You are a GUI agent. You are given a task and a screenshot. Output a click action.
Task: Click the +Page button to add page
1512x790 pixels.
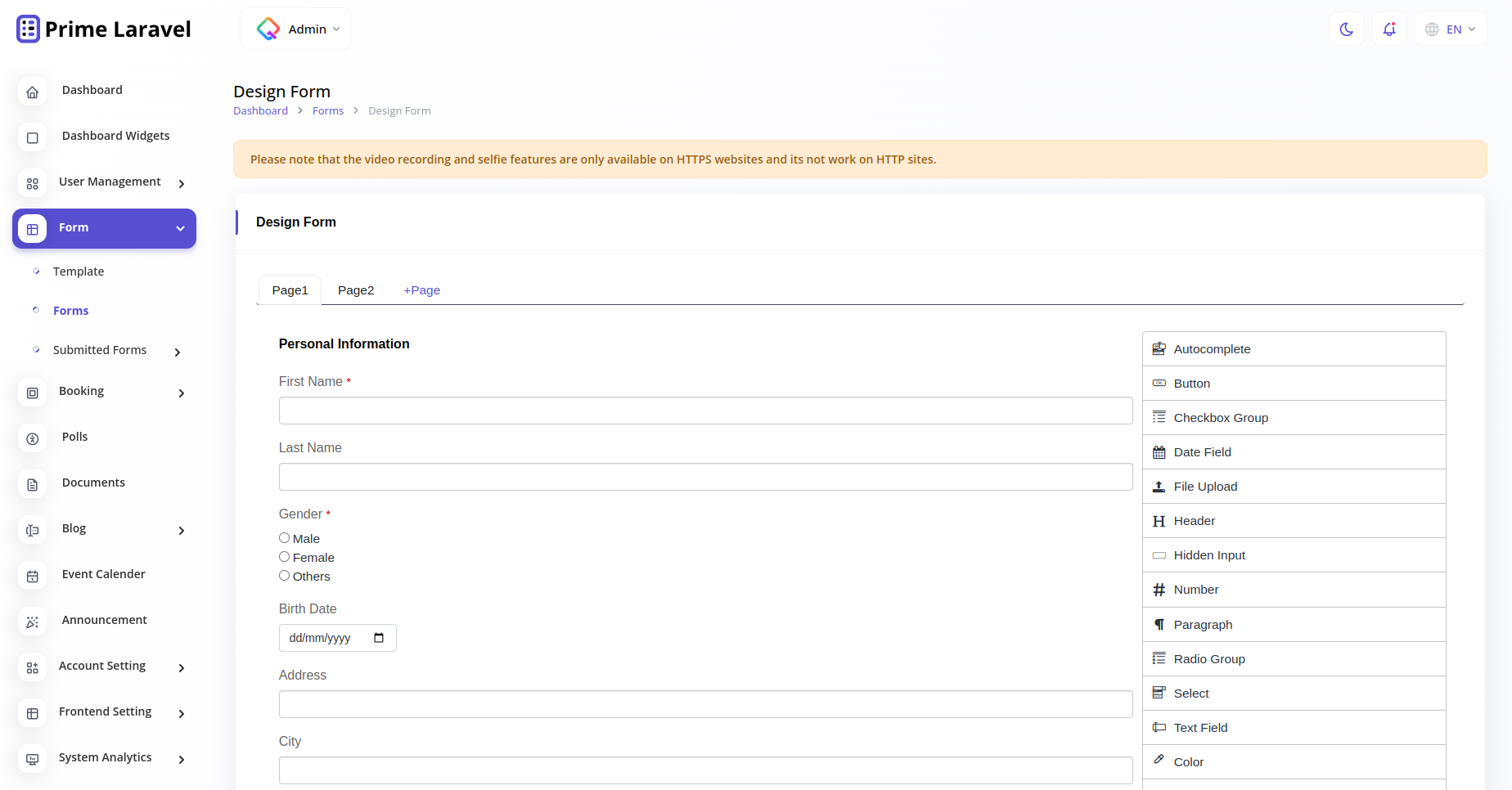[421, 290]
